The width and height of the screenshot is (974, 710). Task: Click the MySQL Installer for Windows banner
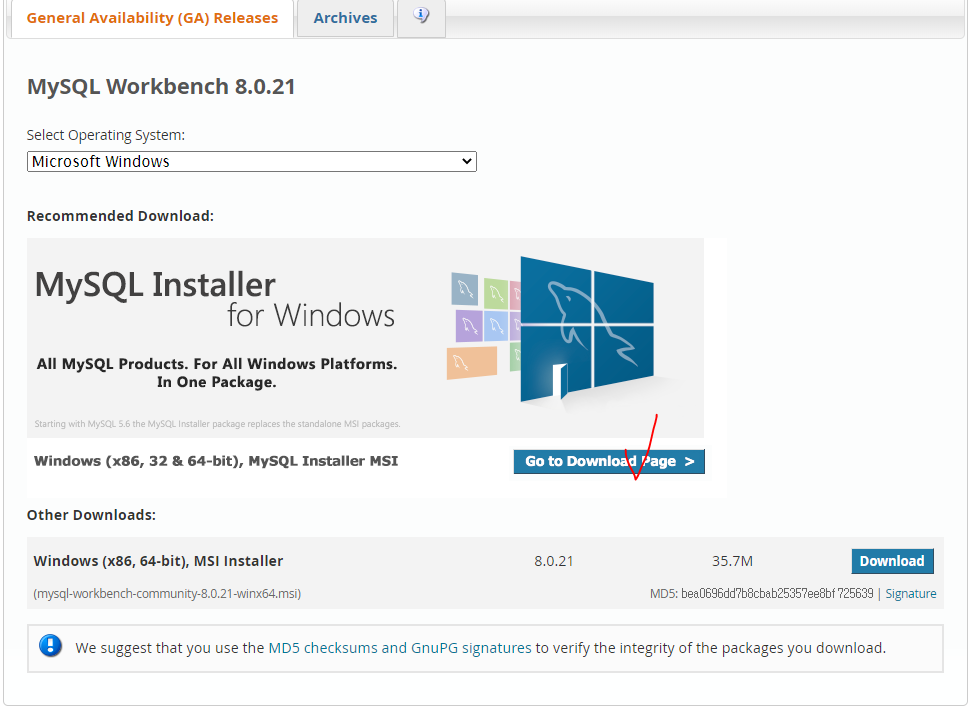[365, 338]
